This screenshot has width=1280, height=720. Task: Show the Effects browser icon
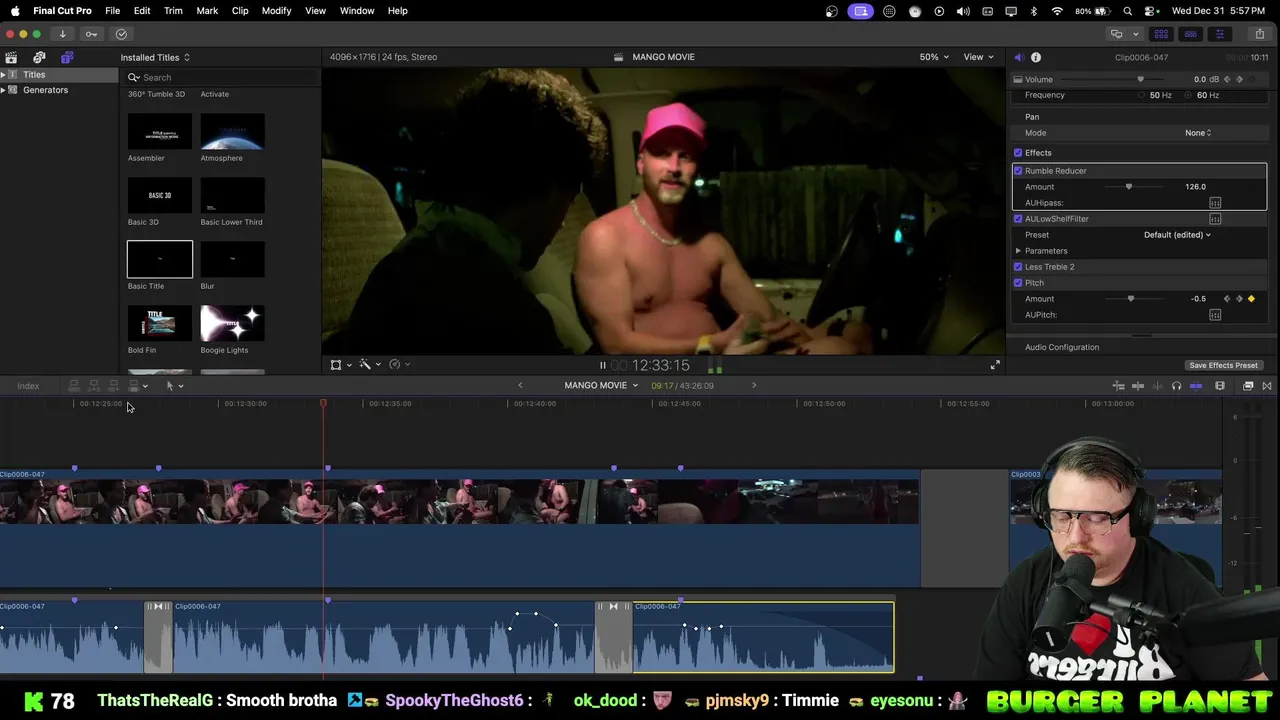tap(1248, 386)
